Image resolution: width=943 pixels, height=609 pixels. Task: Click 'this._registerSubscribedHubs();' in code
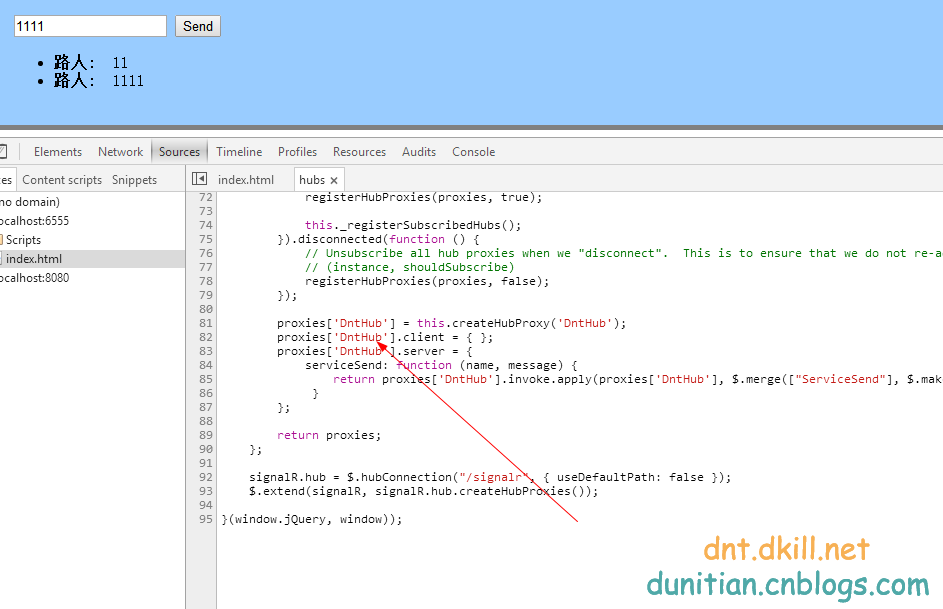413,225
